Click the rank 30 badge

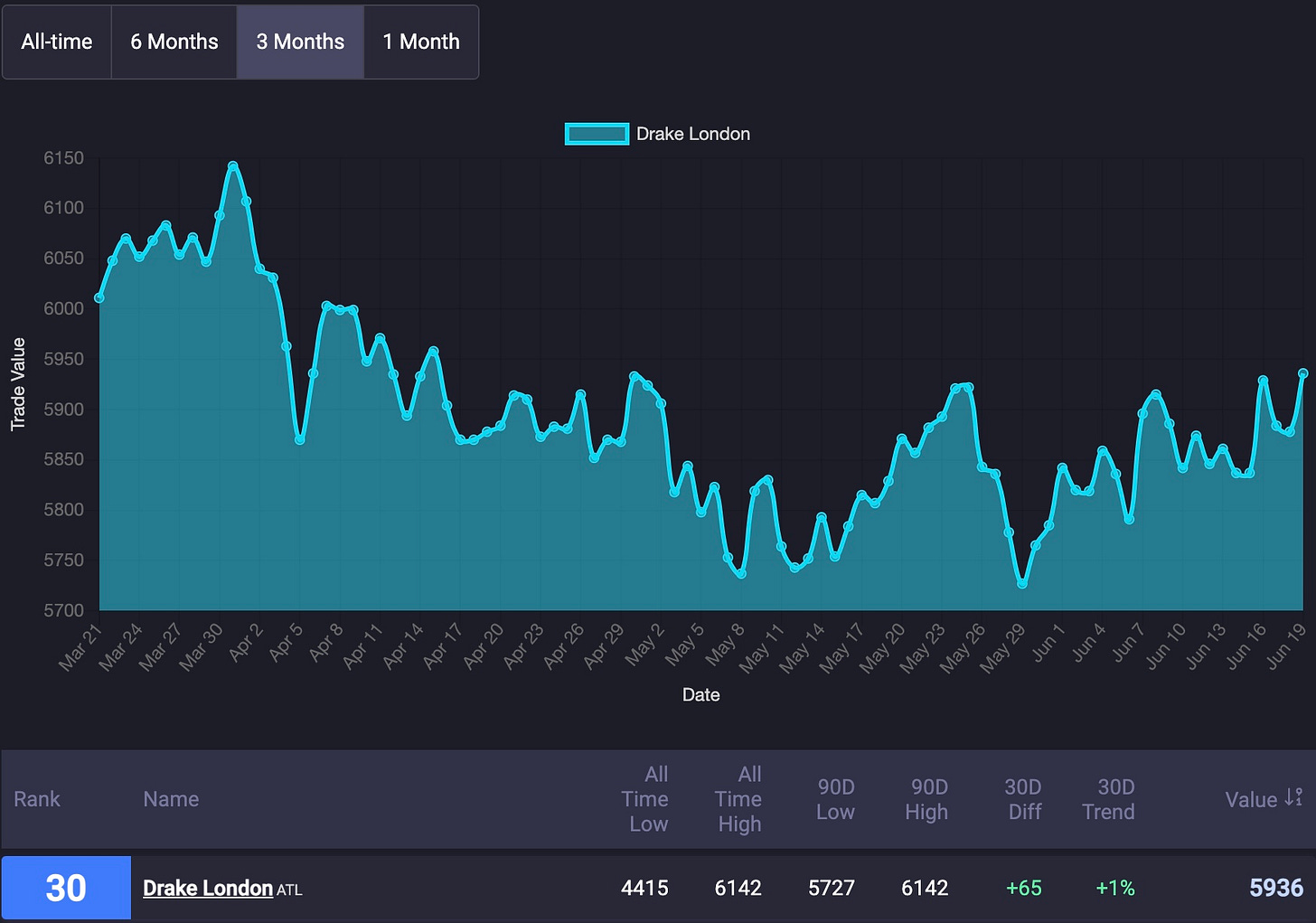[66, 888]
